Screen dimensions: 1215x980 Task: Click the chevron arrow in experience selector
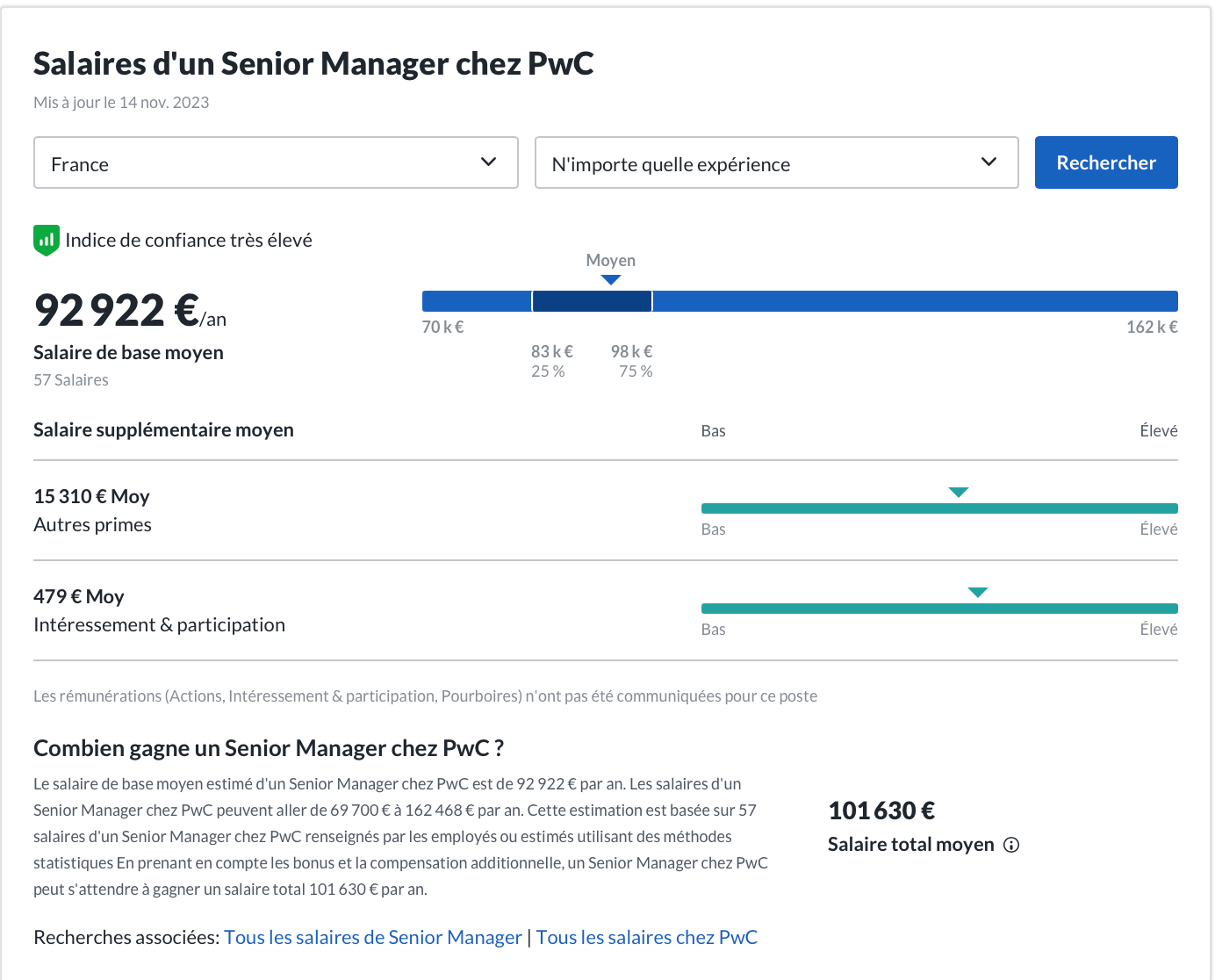(989, 162)
